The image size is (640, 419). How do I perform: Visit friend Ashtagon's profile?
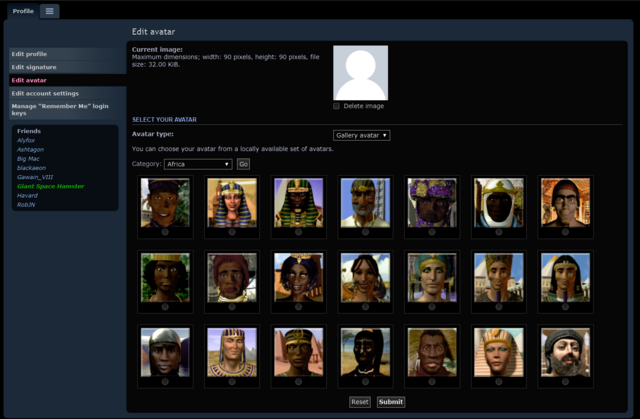pos(30,149)
